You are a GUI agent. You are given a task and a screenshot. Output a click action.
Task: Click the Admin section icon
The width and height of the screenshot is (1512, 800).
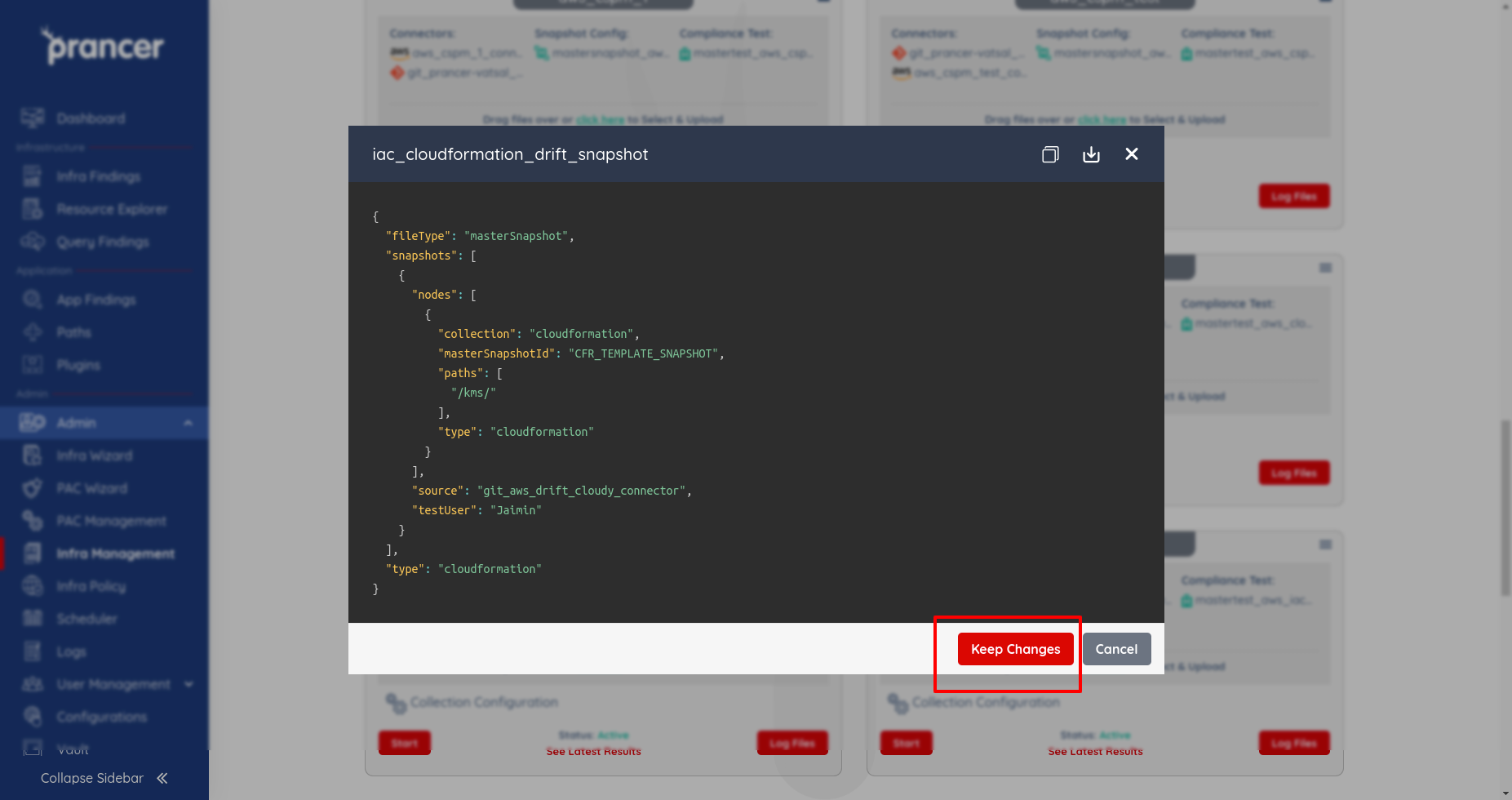pyautogui.click(x=33, y=422)
